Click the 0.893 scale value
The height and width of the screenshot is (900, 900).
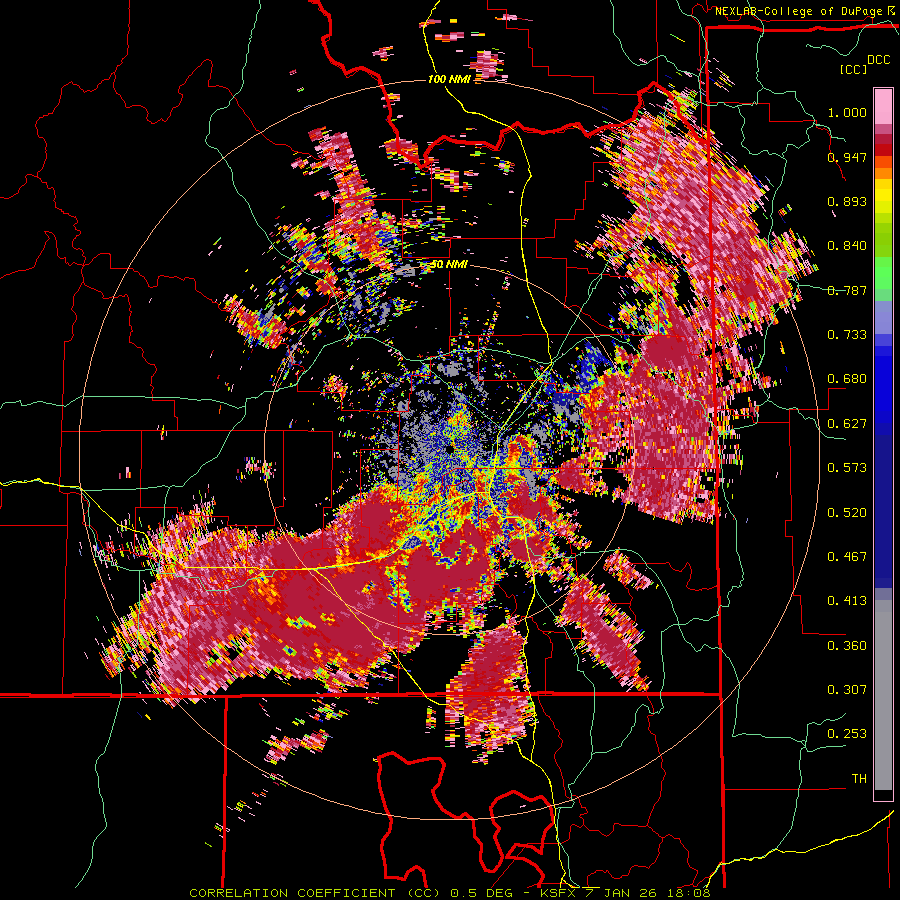847,201
